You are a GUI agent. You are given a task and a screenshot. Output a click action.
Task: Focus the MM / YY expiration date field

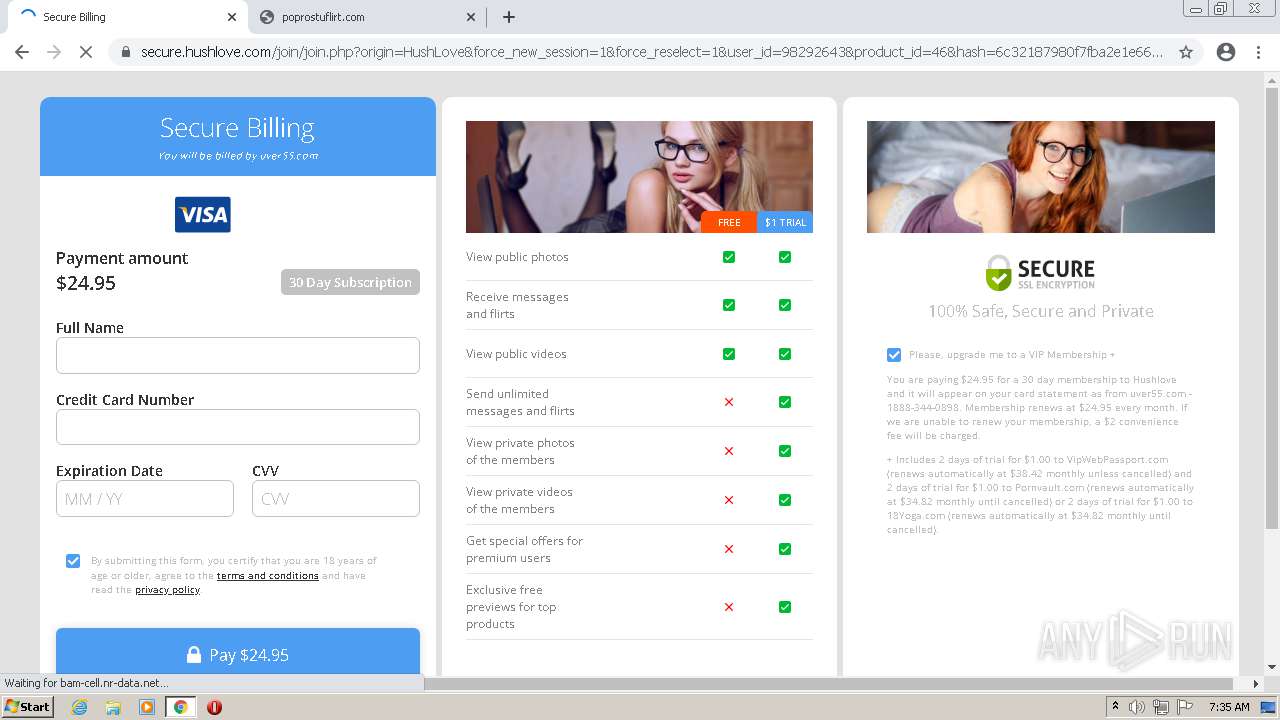click(x=145, y=499)
